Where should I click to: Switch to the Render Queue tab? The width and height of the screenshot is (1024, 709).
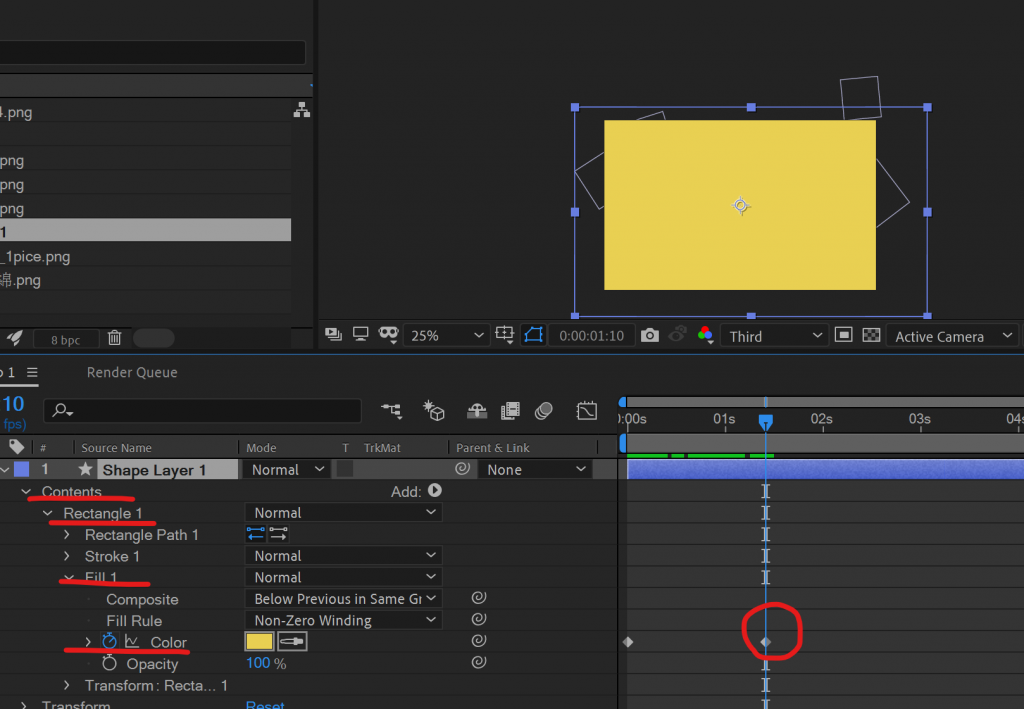pos(132,372)
